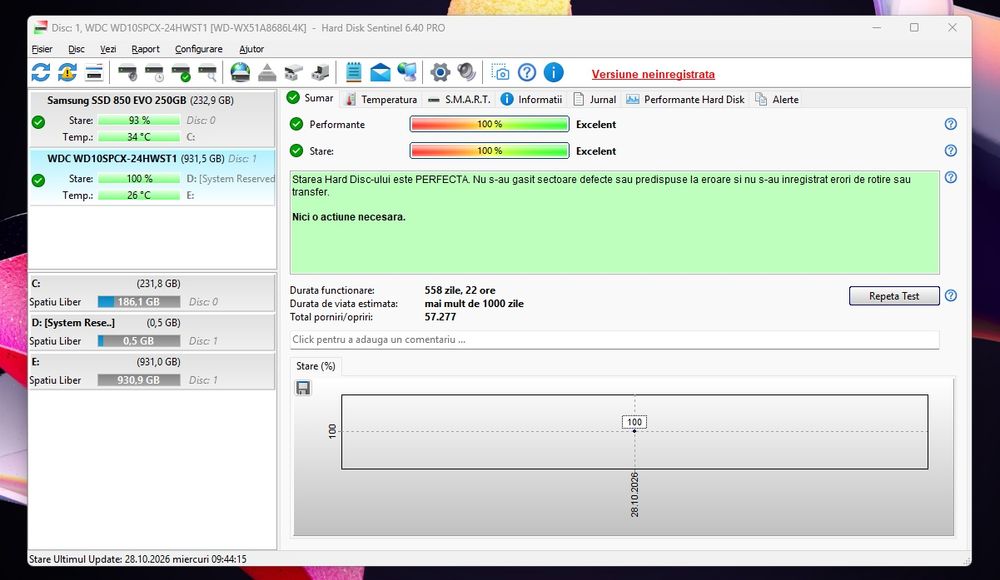Select the Sumar tab

311,98
